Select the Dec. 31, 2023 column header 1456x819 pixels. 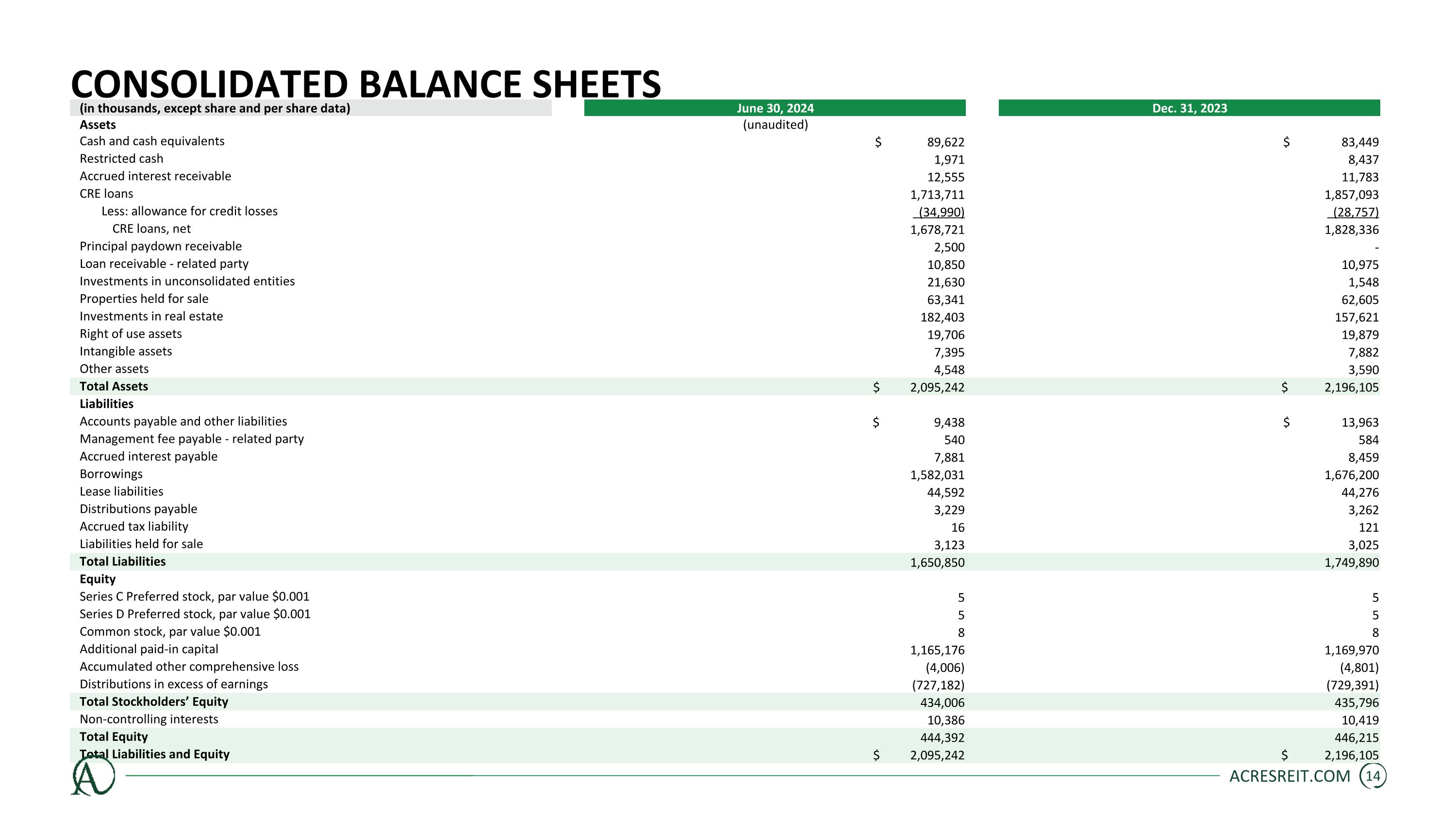click(1189, 108)
